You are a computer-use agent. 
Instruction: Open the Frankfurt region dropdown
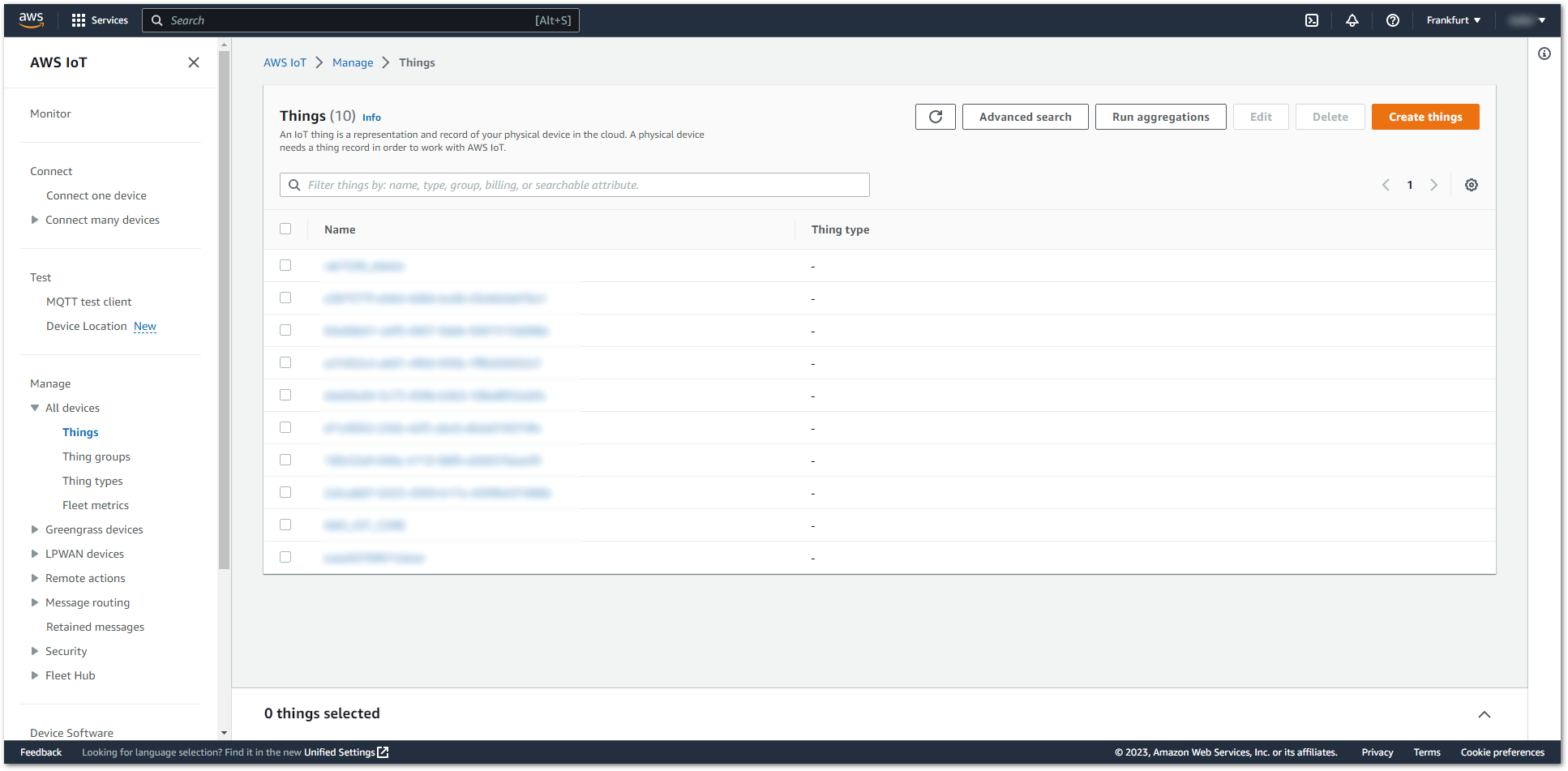[1454, 20]
